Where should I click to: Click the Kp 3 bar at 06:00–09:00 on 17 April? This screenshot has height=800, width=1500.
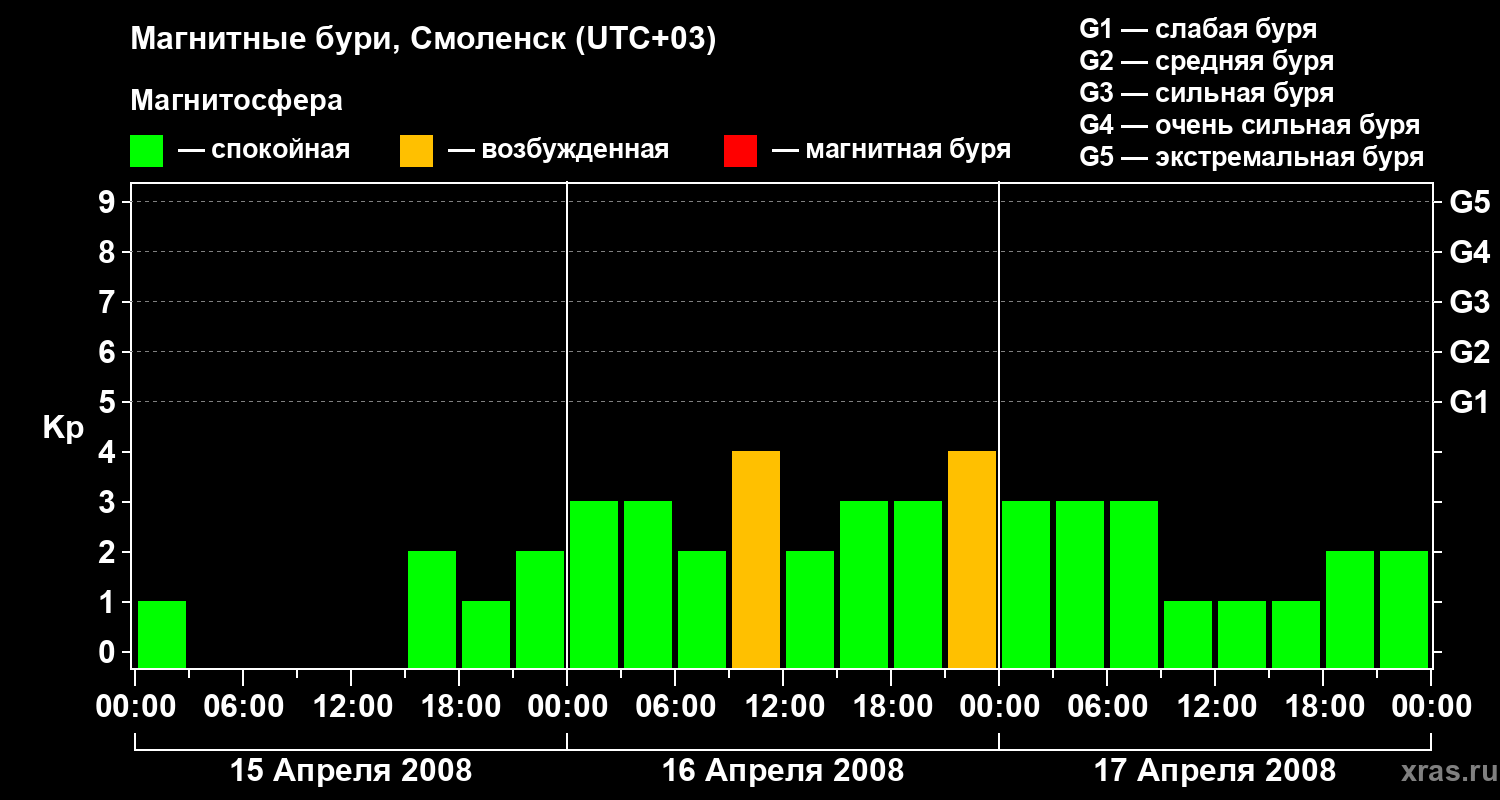pos(1134,585)
